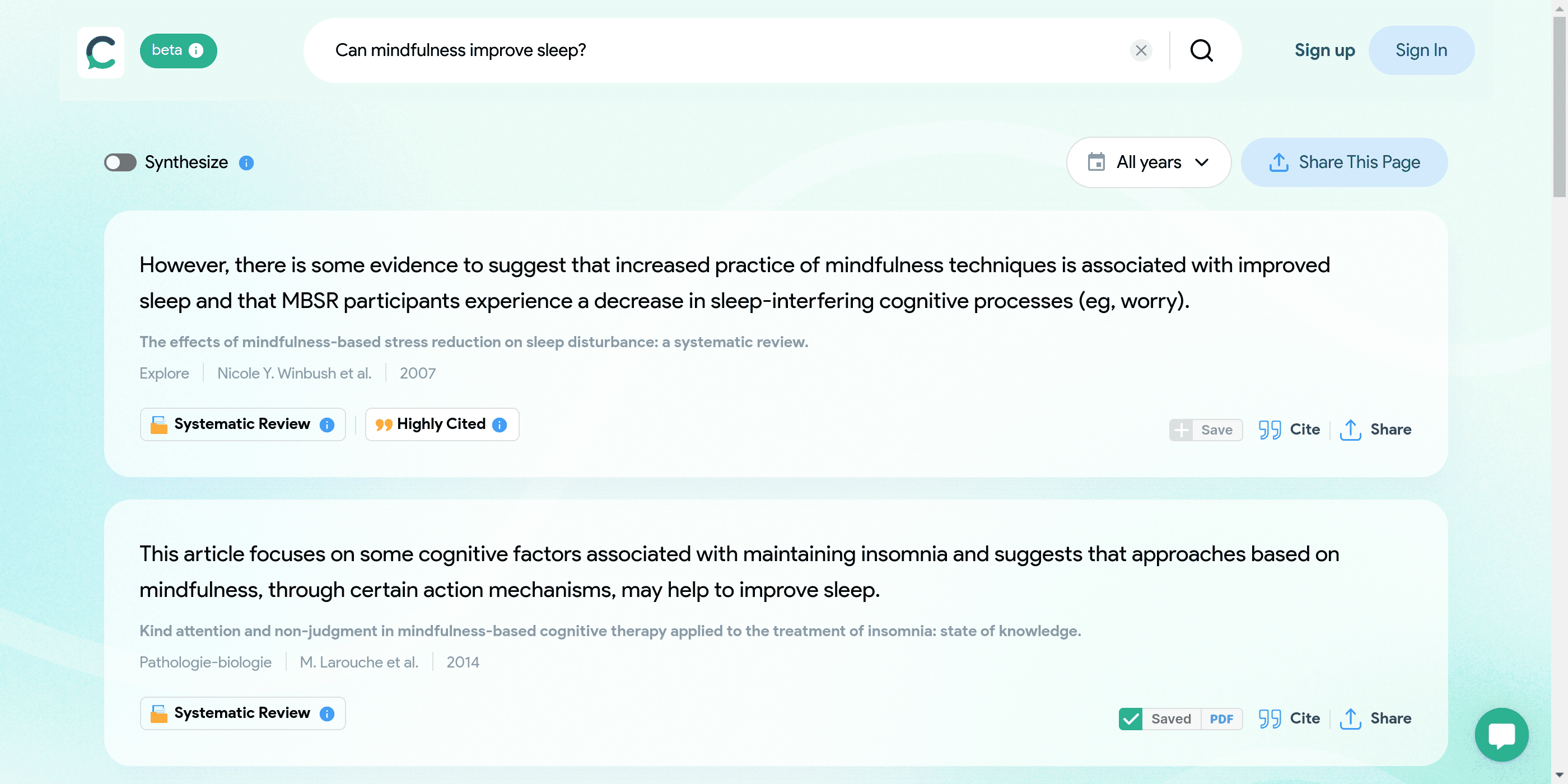Open the PDF for Larouche paper
This screenshot has width=1568, height=784.
(1221, 719)
